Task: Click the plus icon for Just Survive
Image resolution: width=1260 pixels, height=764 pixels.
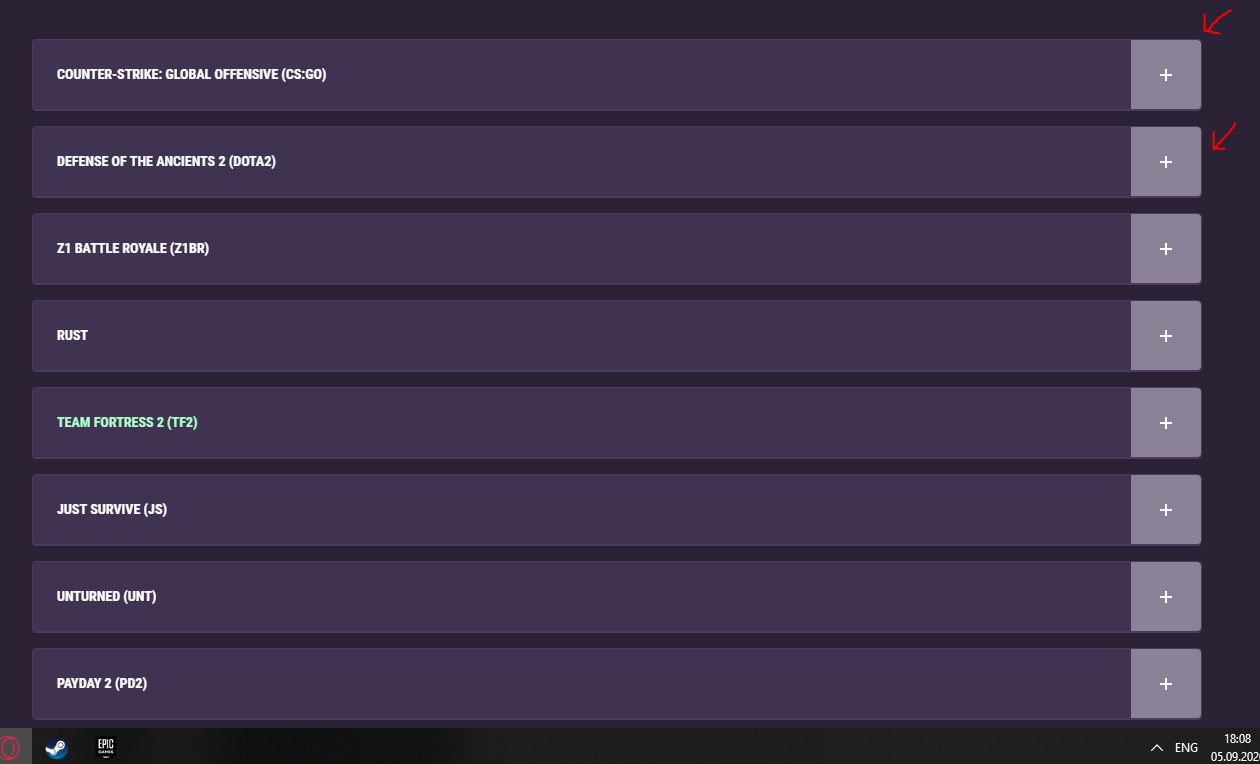Action: [1165, 510]
